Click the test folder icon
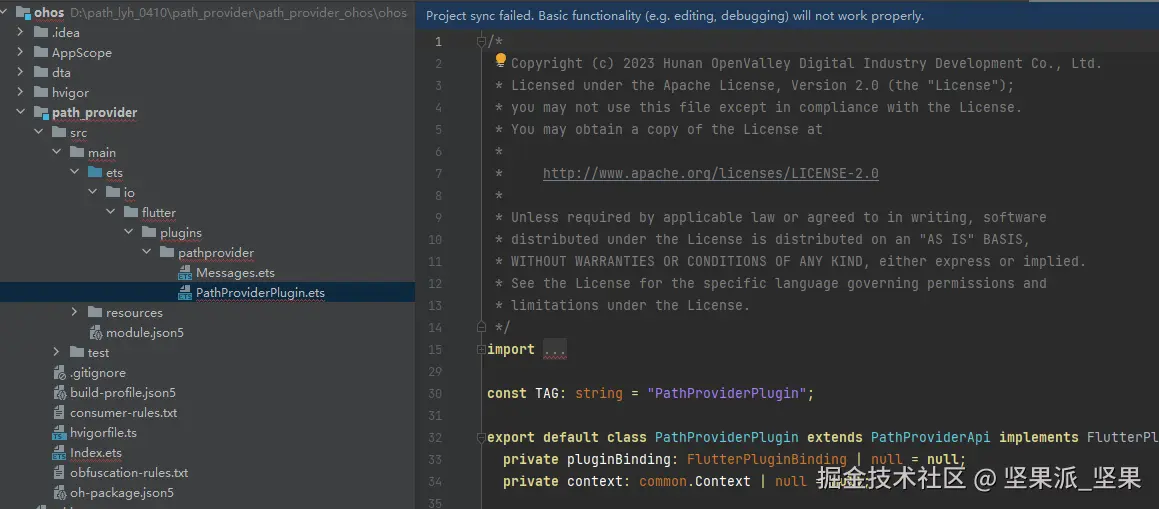The height and width of the screenshot is (509, 1159). 77,352
